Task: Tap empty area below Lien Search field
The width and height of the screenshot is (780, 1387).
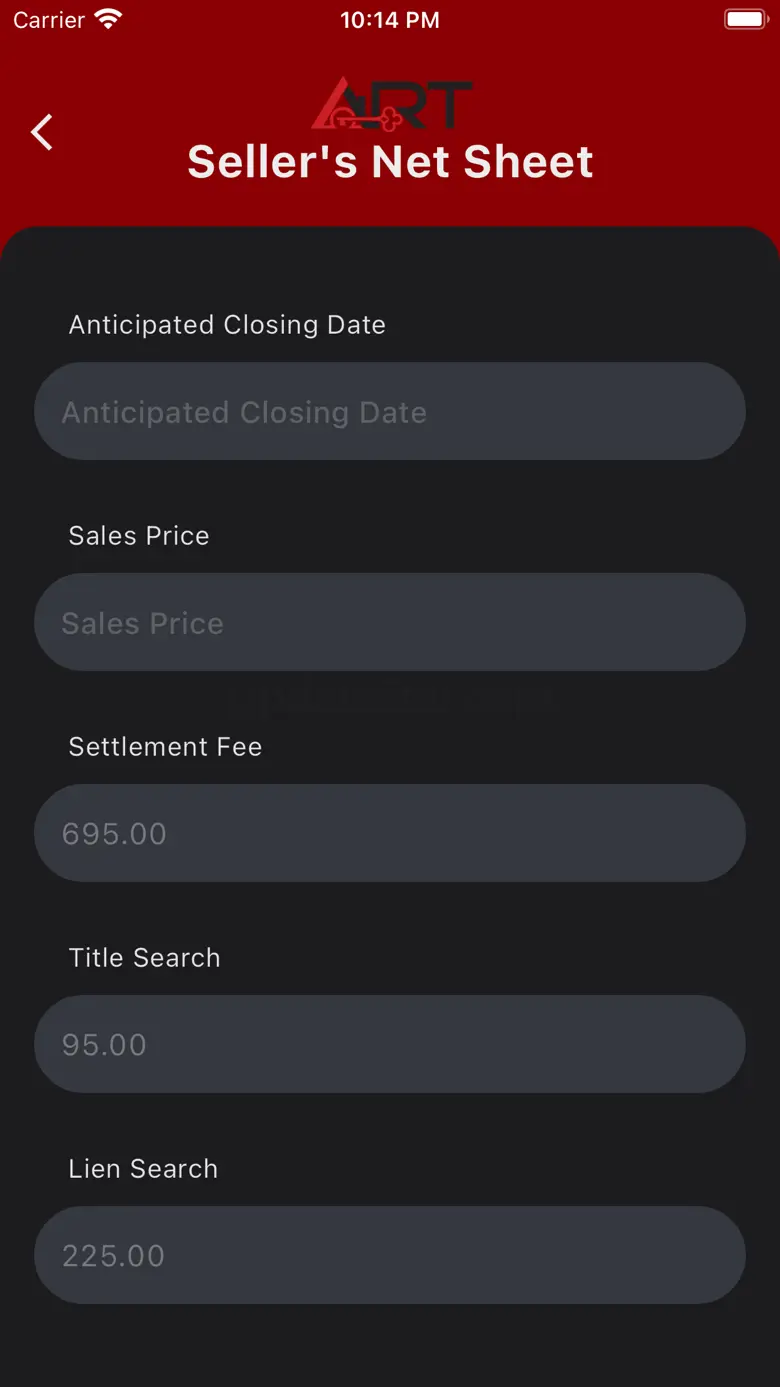Action: 390,1345
